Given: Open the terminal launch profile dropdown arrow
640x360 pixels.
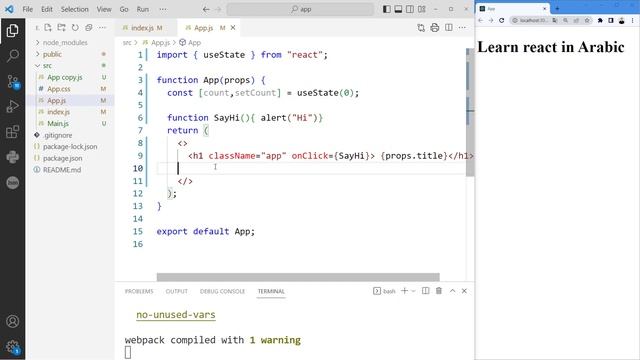Looking at the screenshot, I should (413, 291).
